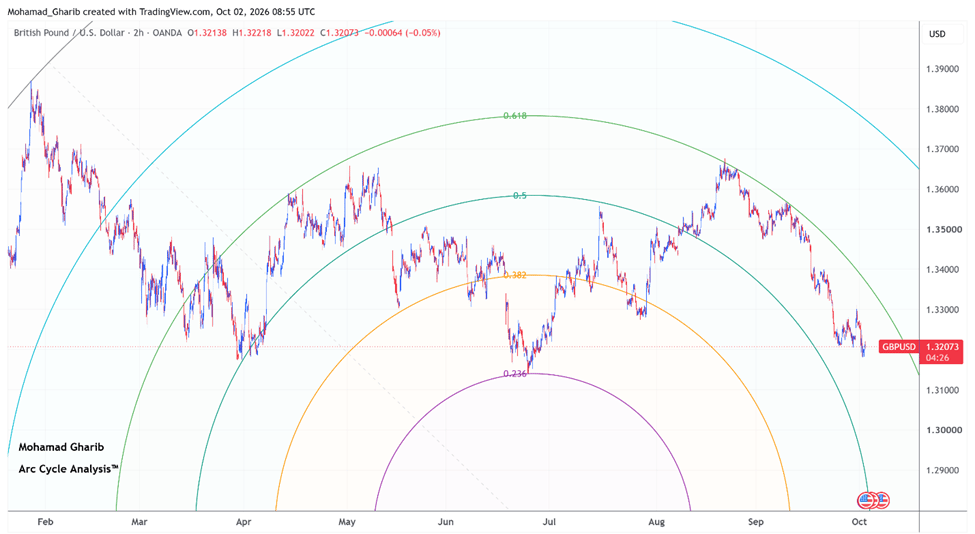Select the 0.618 Fibonacci arc label
The image size is (975, 534).
click(515, 116)
